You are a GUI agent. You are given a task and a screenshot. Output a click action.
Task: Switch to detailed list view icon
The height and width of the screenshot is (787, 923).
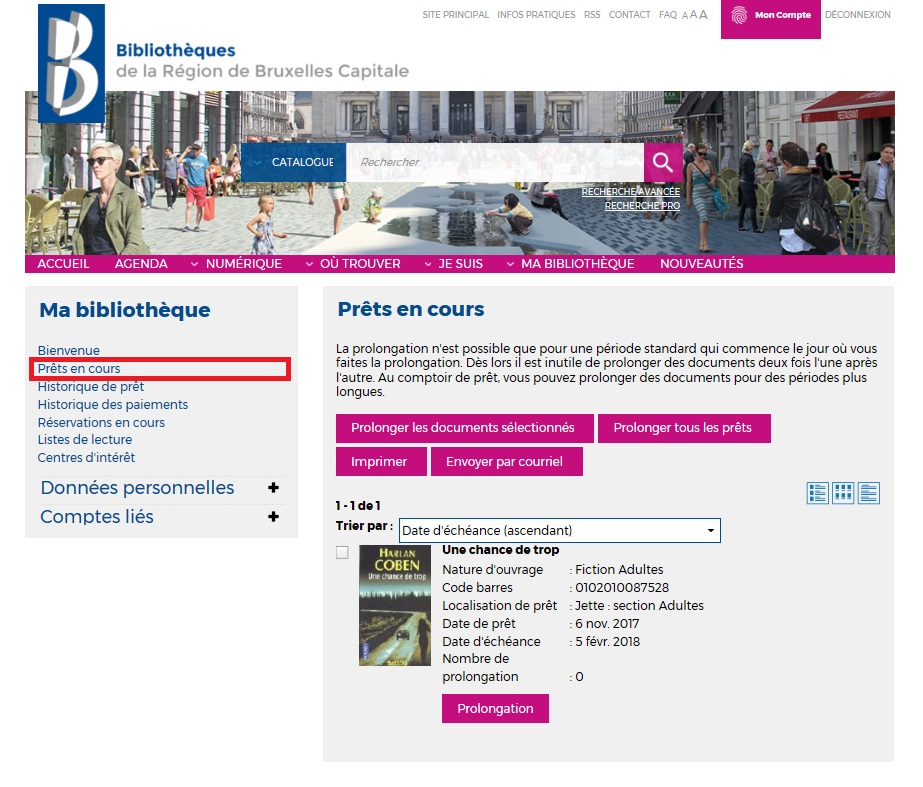[818, 493]
